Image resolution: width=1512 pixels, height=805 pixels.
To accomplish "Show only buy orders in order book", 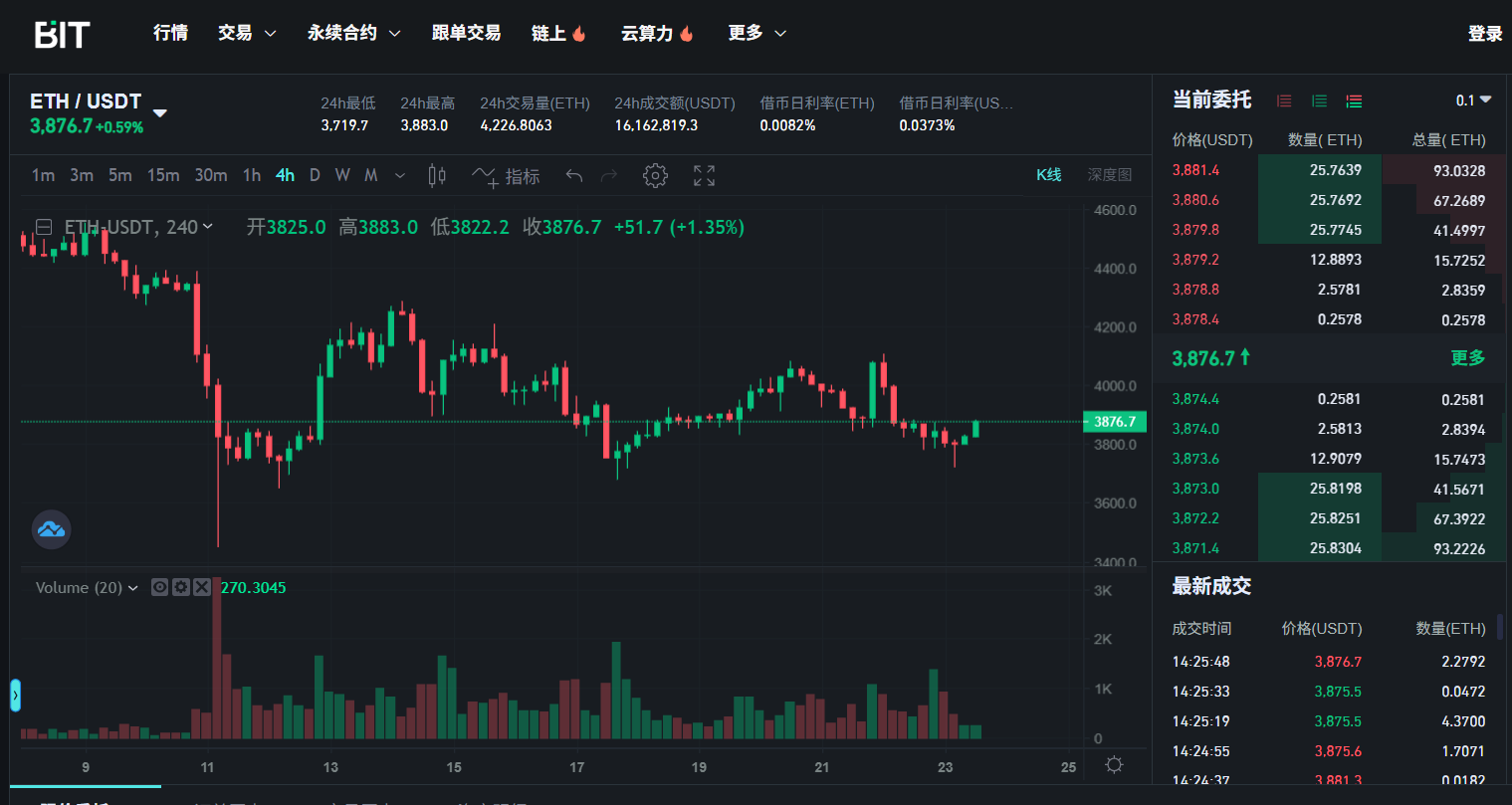I will pyautogui.click(x=1319, y=101).
